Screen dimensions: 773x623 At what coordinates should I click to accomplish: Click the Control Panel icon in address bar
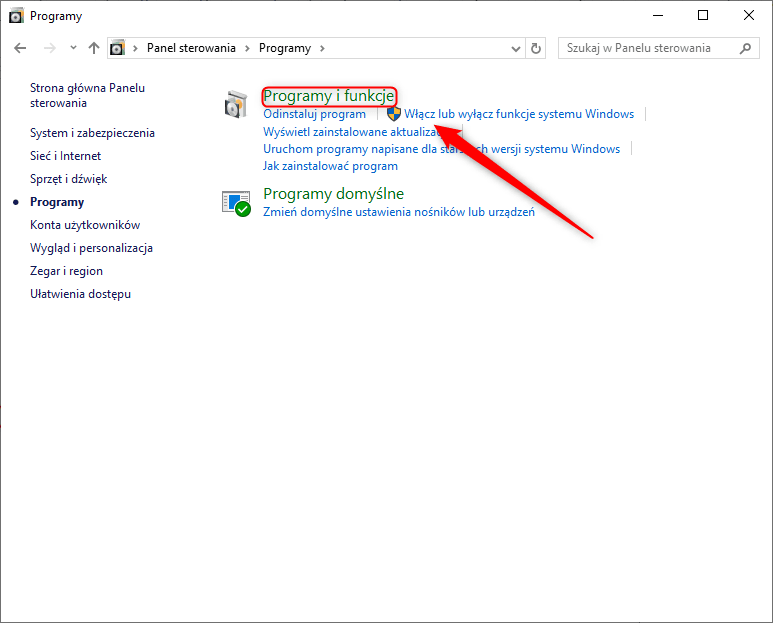coord(117,48)
